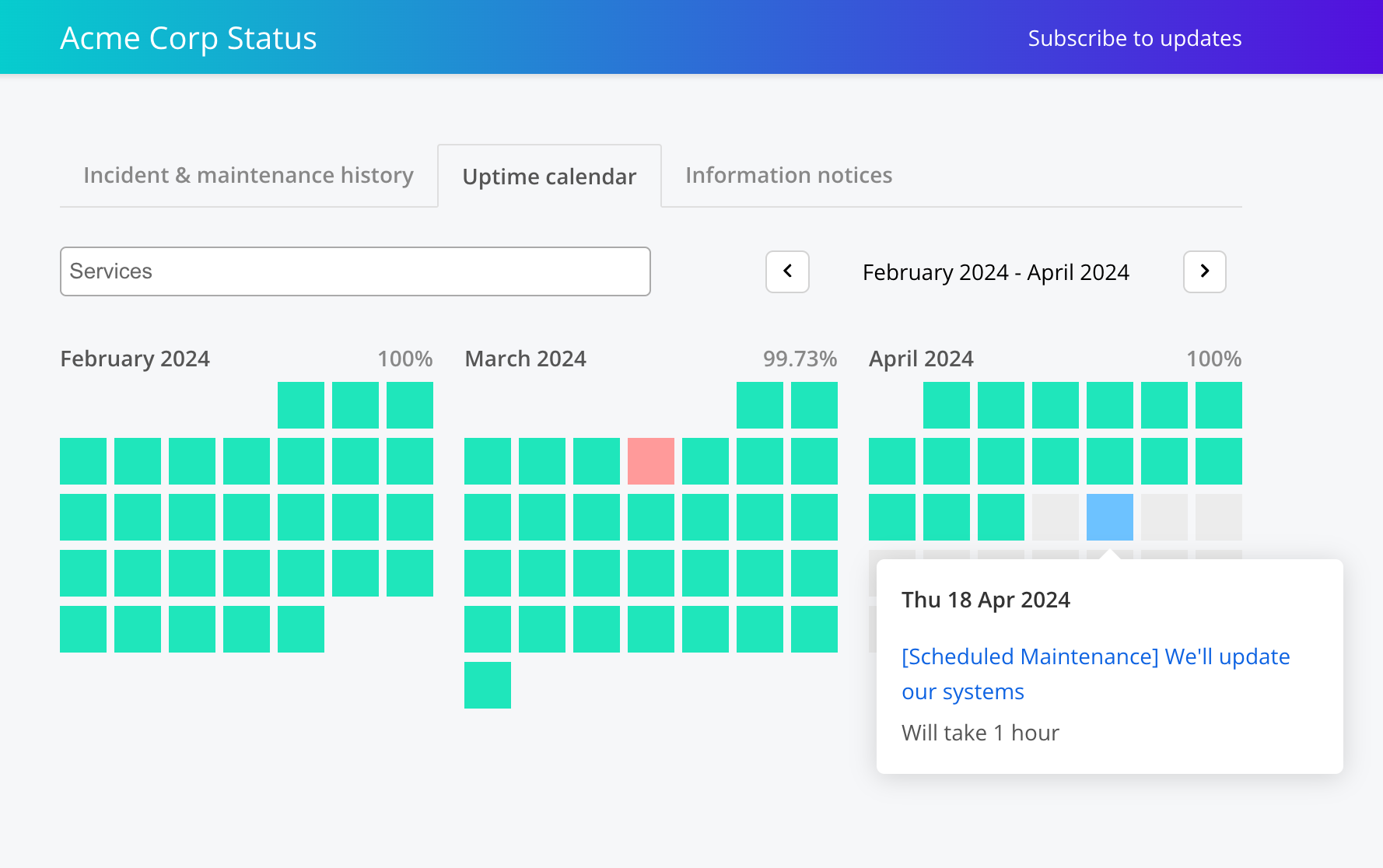Click the first green square of April 2024

(x=947, y=405)
